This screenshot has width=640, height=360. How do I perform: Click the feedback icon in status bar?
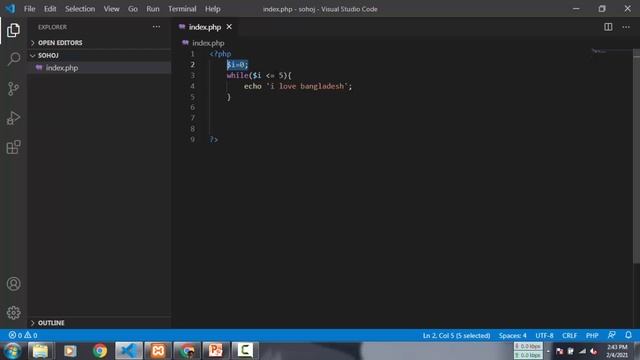[x=611, y=335]
